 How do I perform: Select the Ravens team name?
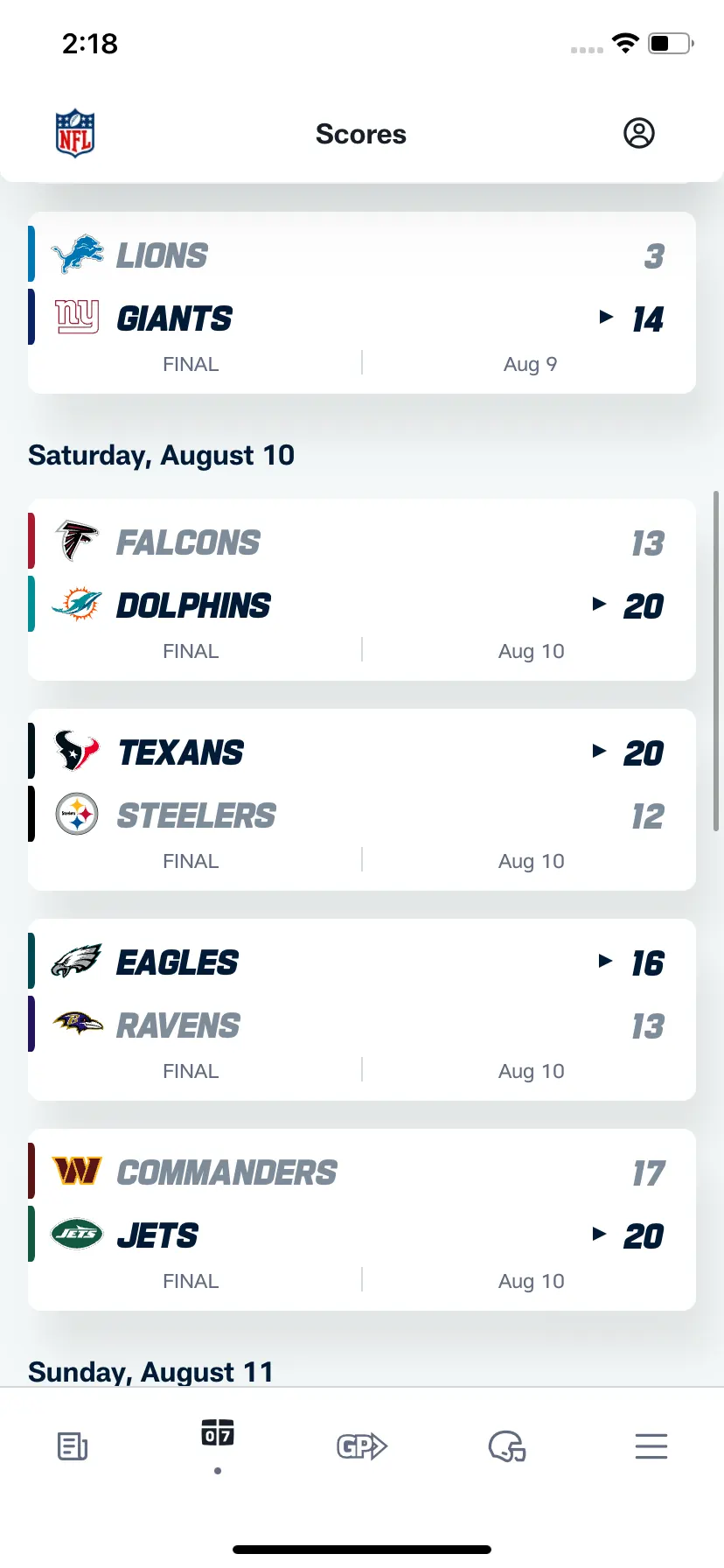tap(178, 1025)
